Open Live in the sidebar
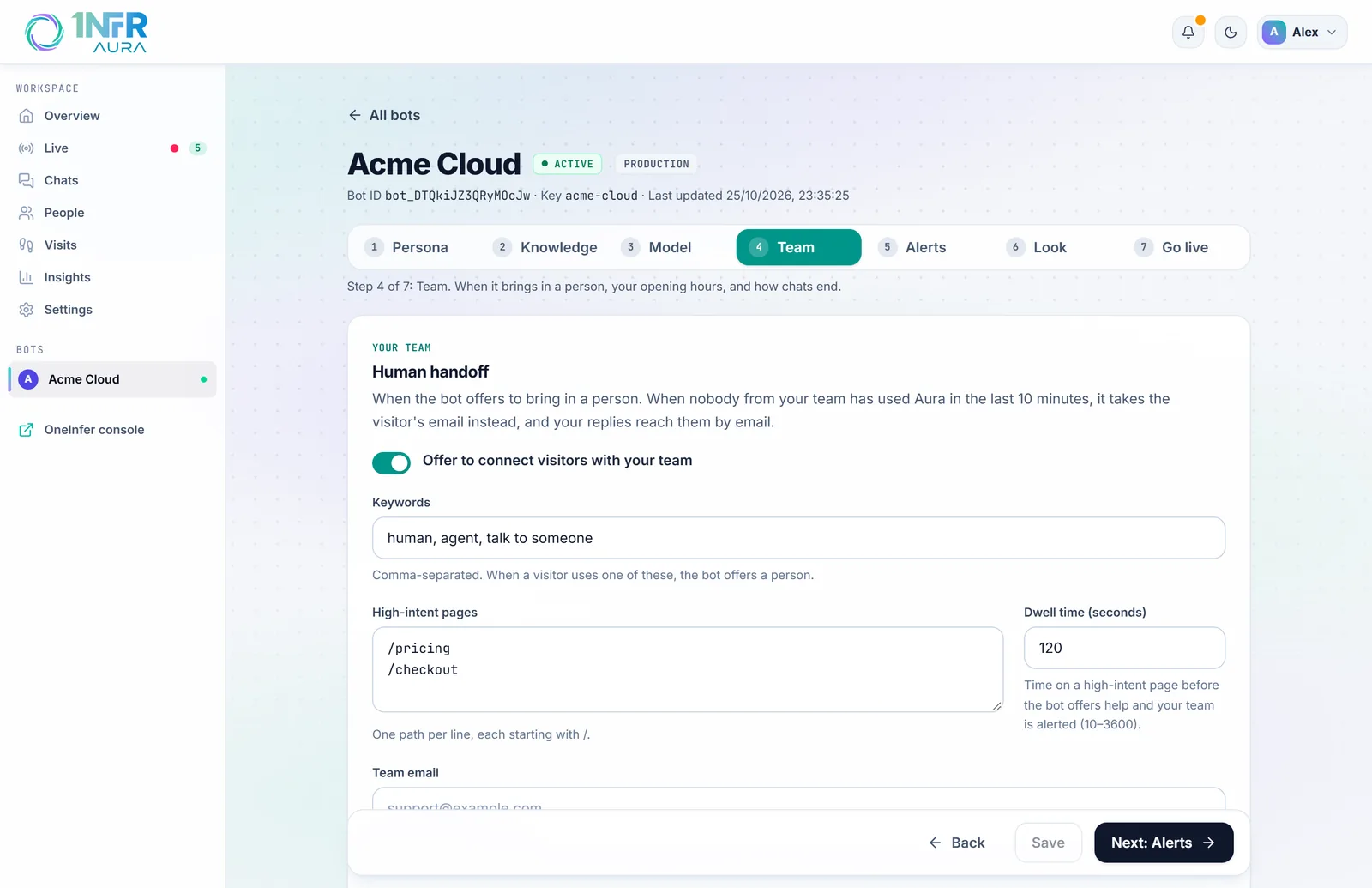This screenshot has height=888, width=1372. tap(112, 148)
